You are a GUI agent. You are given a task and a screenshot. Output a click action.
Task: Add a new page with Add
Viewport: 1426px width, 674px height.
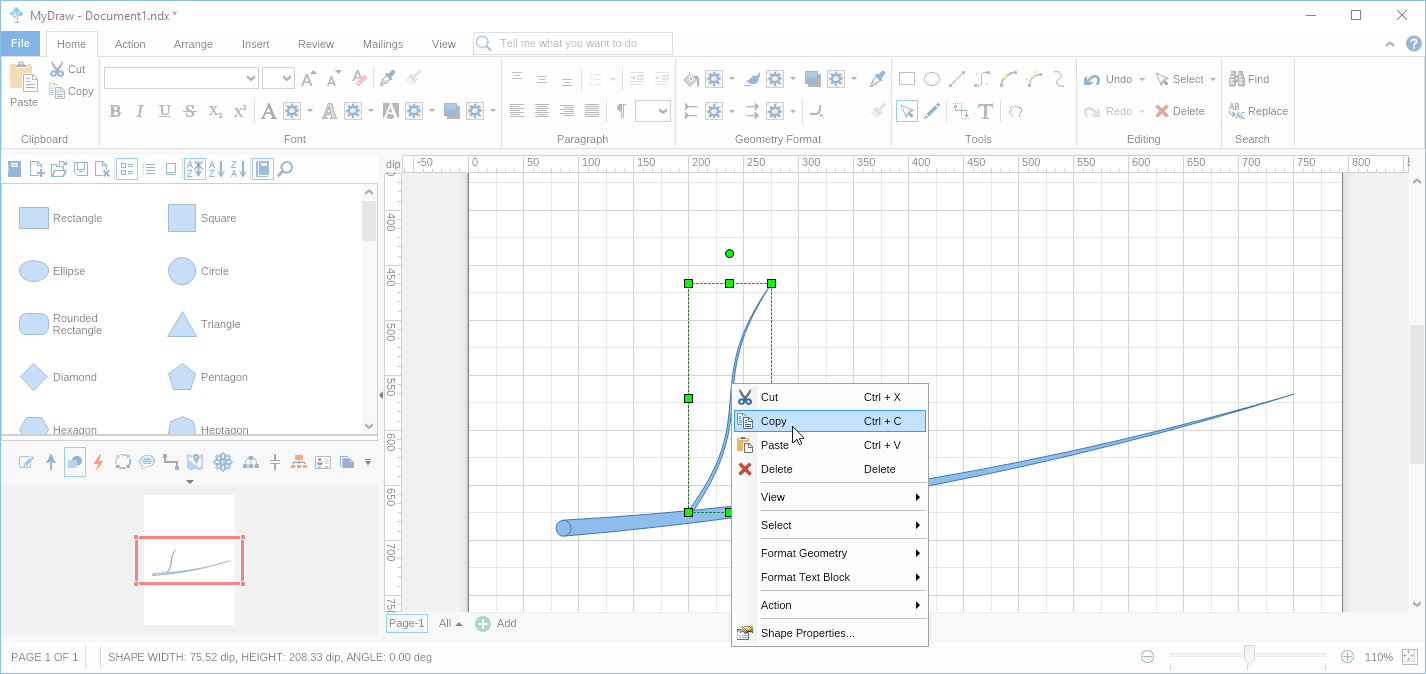pos(496,623)
